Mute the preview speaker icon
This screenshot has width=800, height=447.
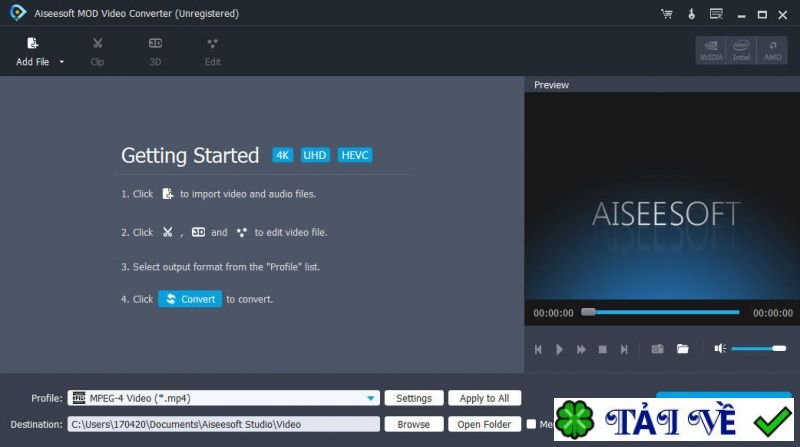720,349
